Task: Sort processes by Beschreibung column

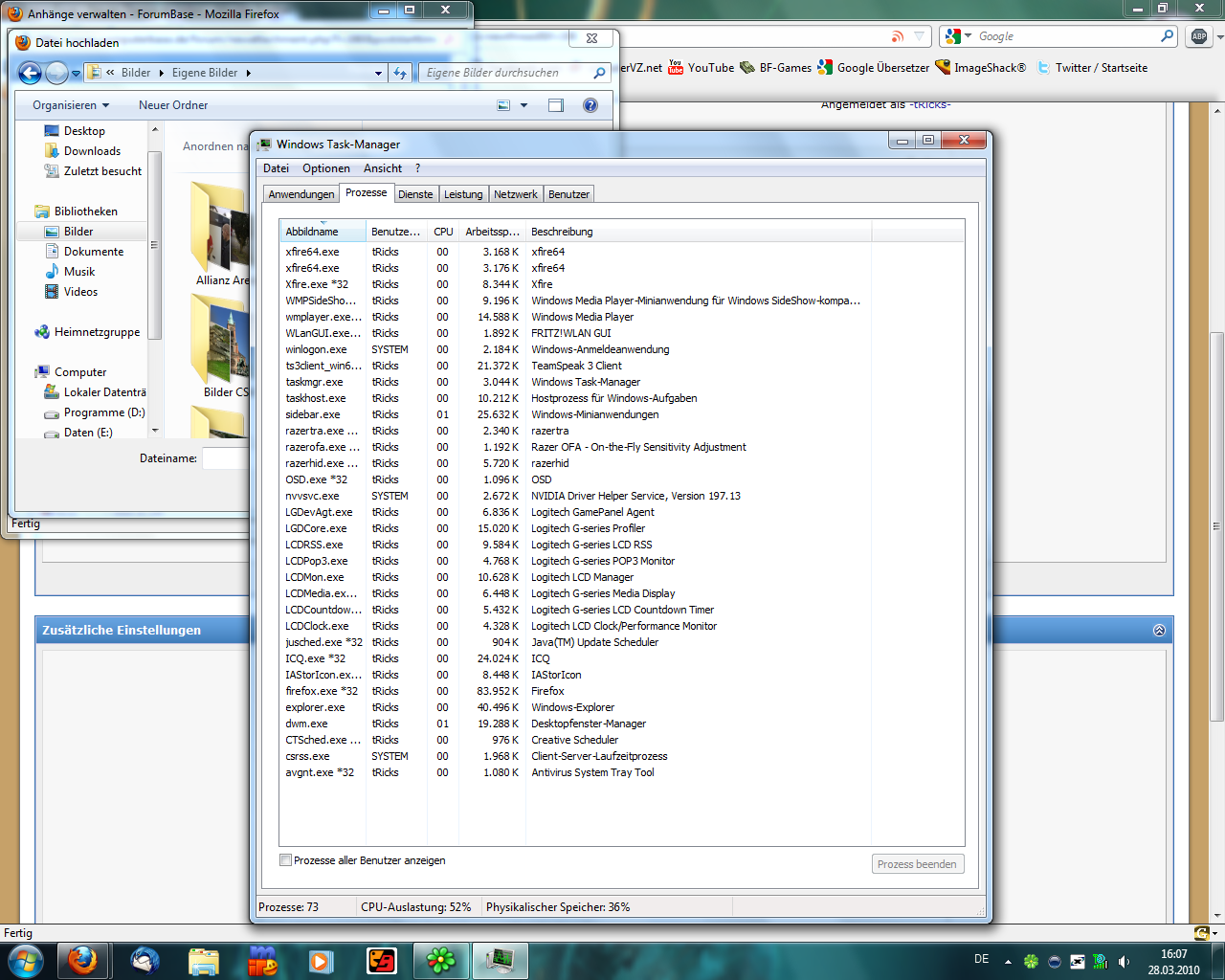Action: click(x=699, y=232)
